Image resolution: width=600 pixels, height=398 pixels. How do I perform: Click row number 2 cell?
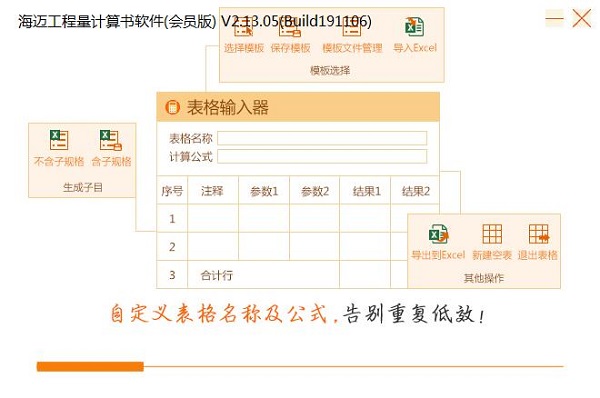(172, 246)
